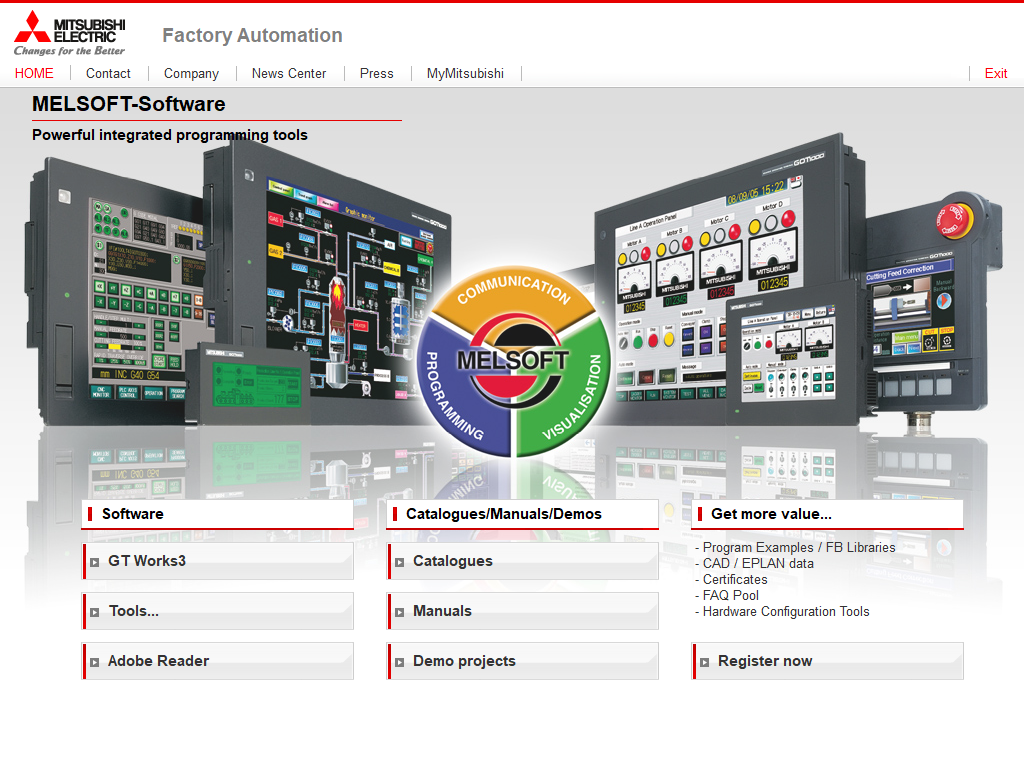
Task: Click 'Powerful integrated programming tools' subtitle
Action: 170,135
